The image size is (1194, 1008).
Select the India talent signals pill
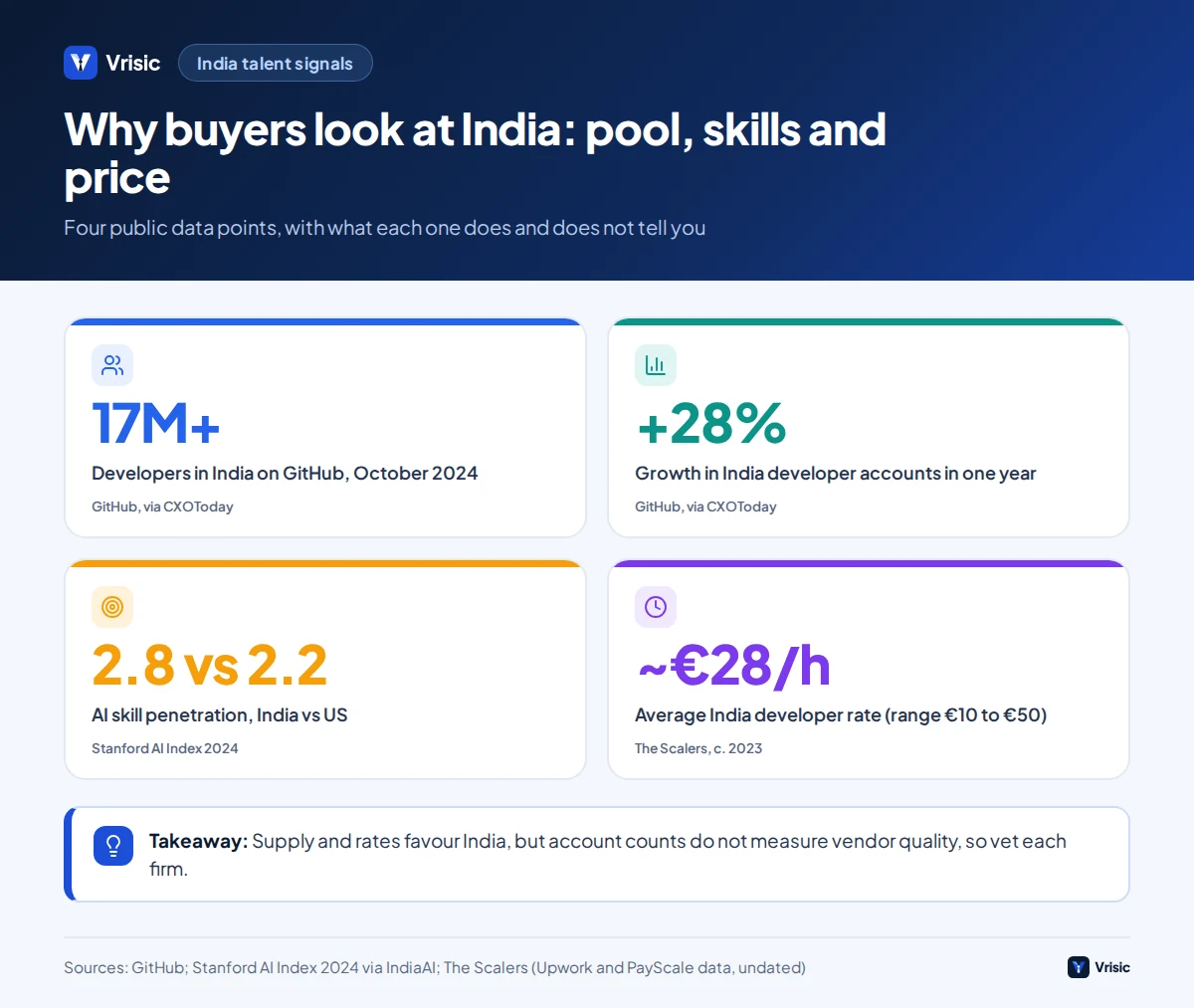coord(275,63)
